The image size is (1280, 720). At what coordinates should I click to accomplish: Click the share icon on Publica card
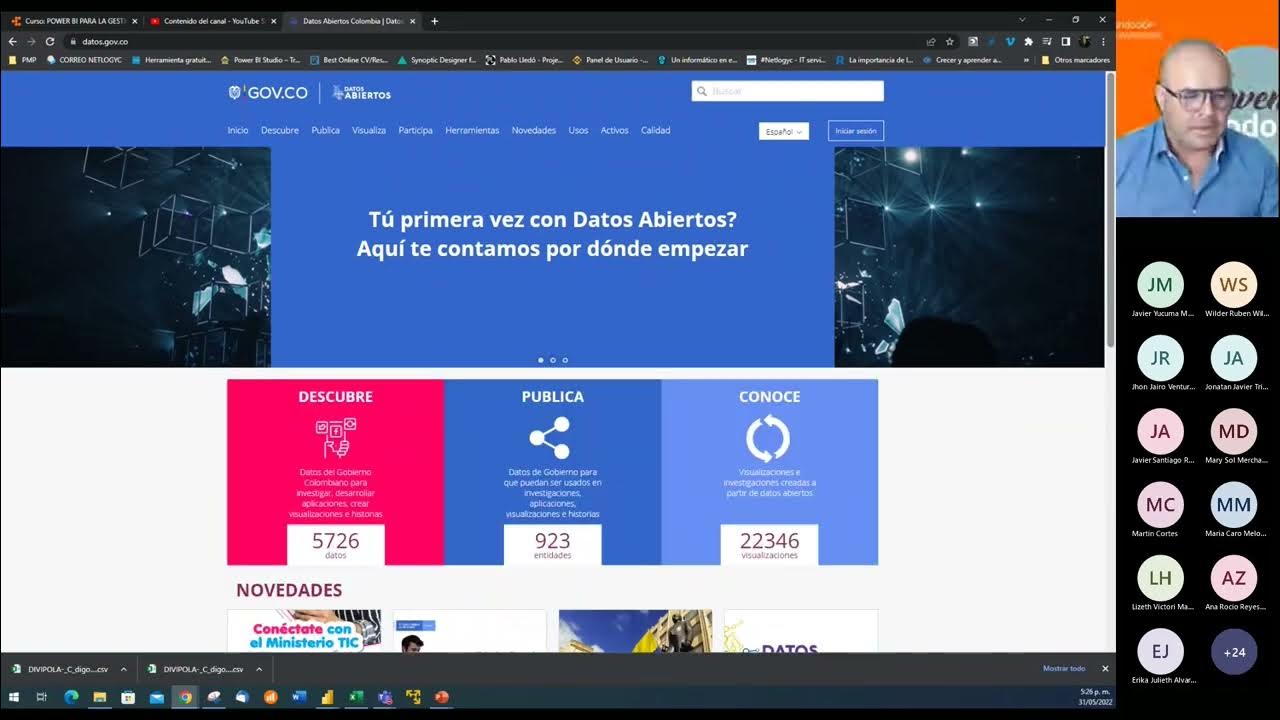click(550, 438)
